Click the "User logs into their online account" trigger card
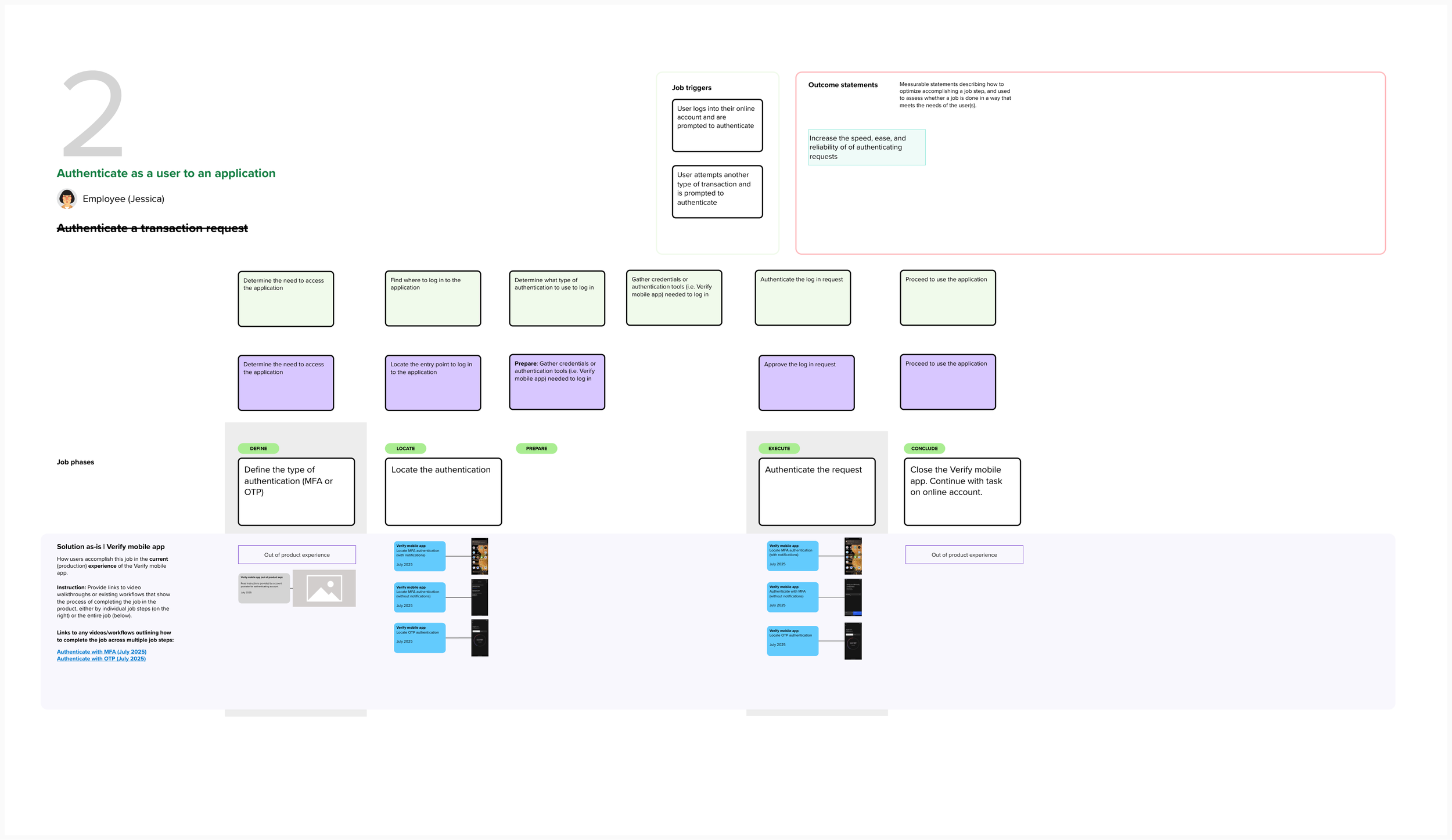1452x840 pixels. coord(718,125)
